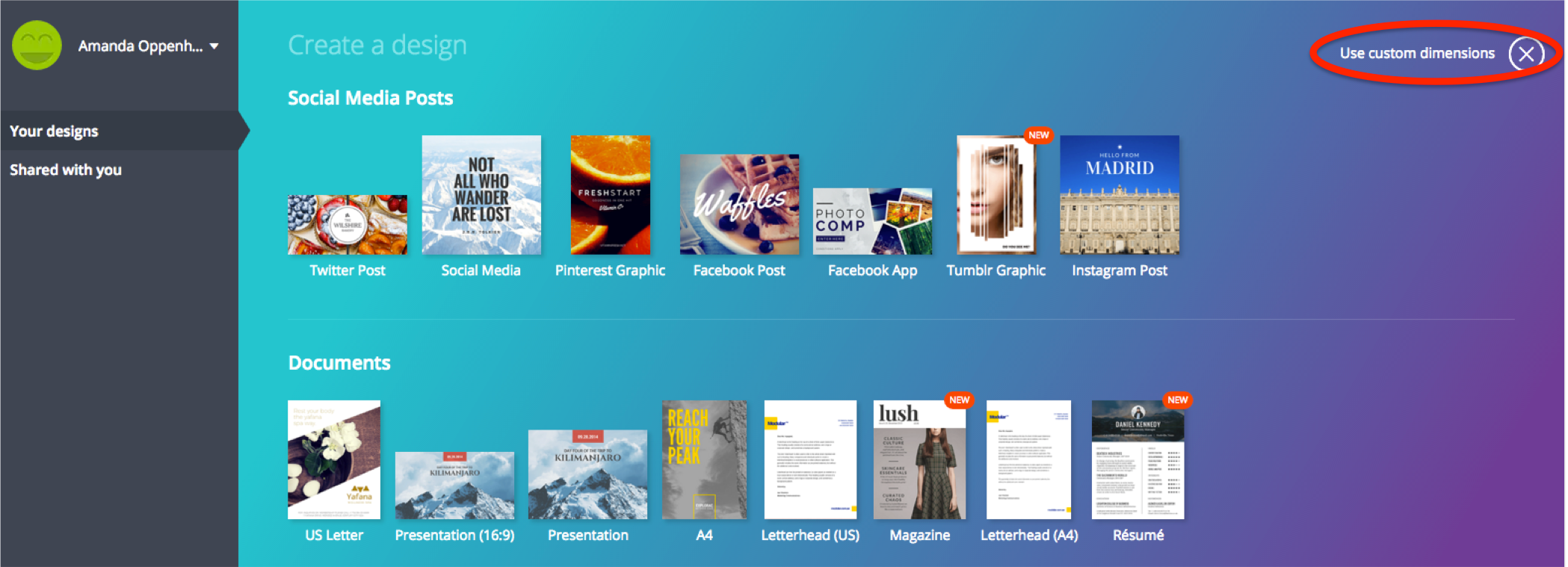
Task: Select the Letterhead (A4) template
Action: (x=1028, y=459)
